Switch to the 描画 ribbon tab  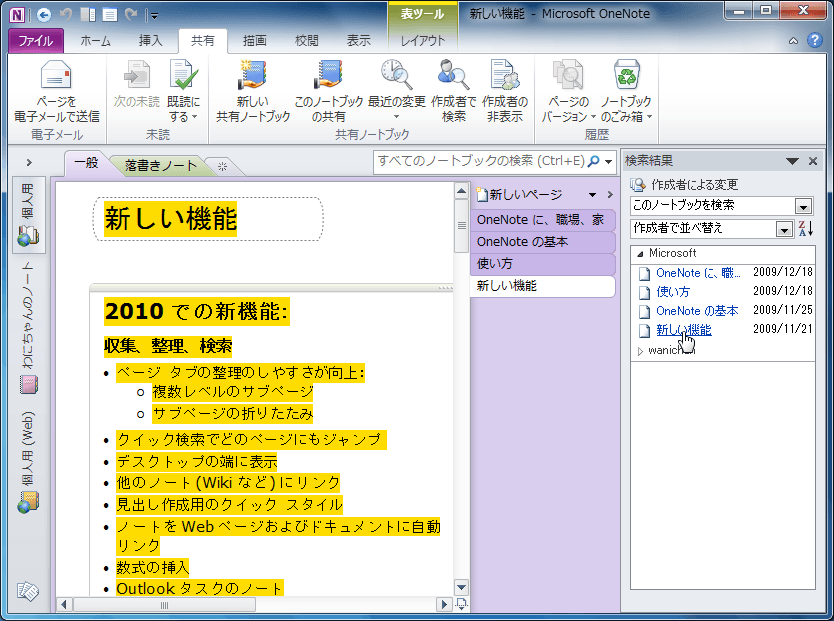tap(255, 41)
